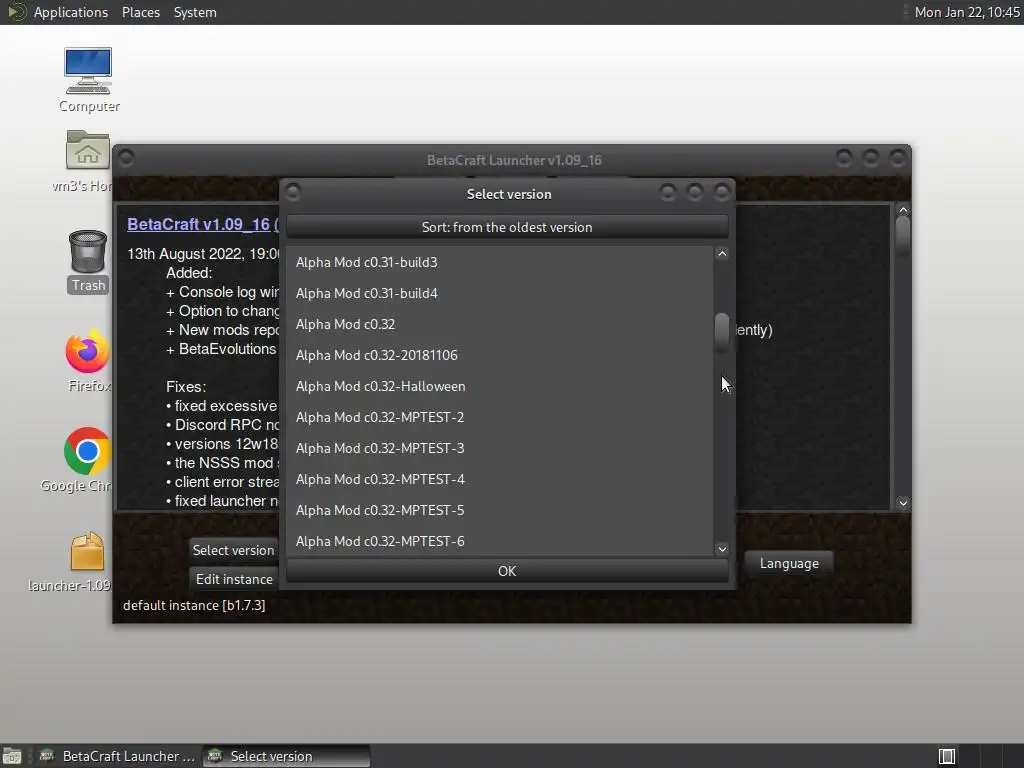Image resolution: width=1024 pixels, height=768 pixels.
Task: Open the Applications menu
Action: 71,12
